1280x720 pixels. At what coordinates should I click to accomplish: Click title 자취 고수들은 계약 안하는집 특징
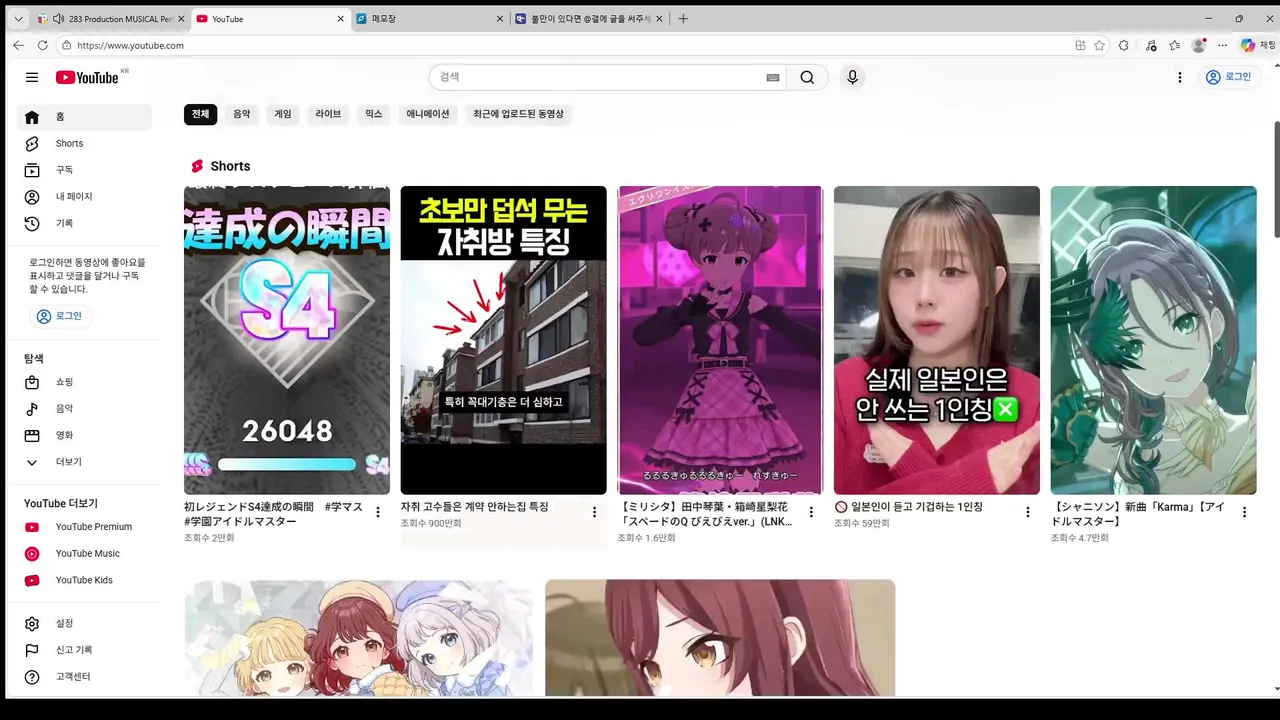coord(475,507)
